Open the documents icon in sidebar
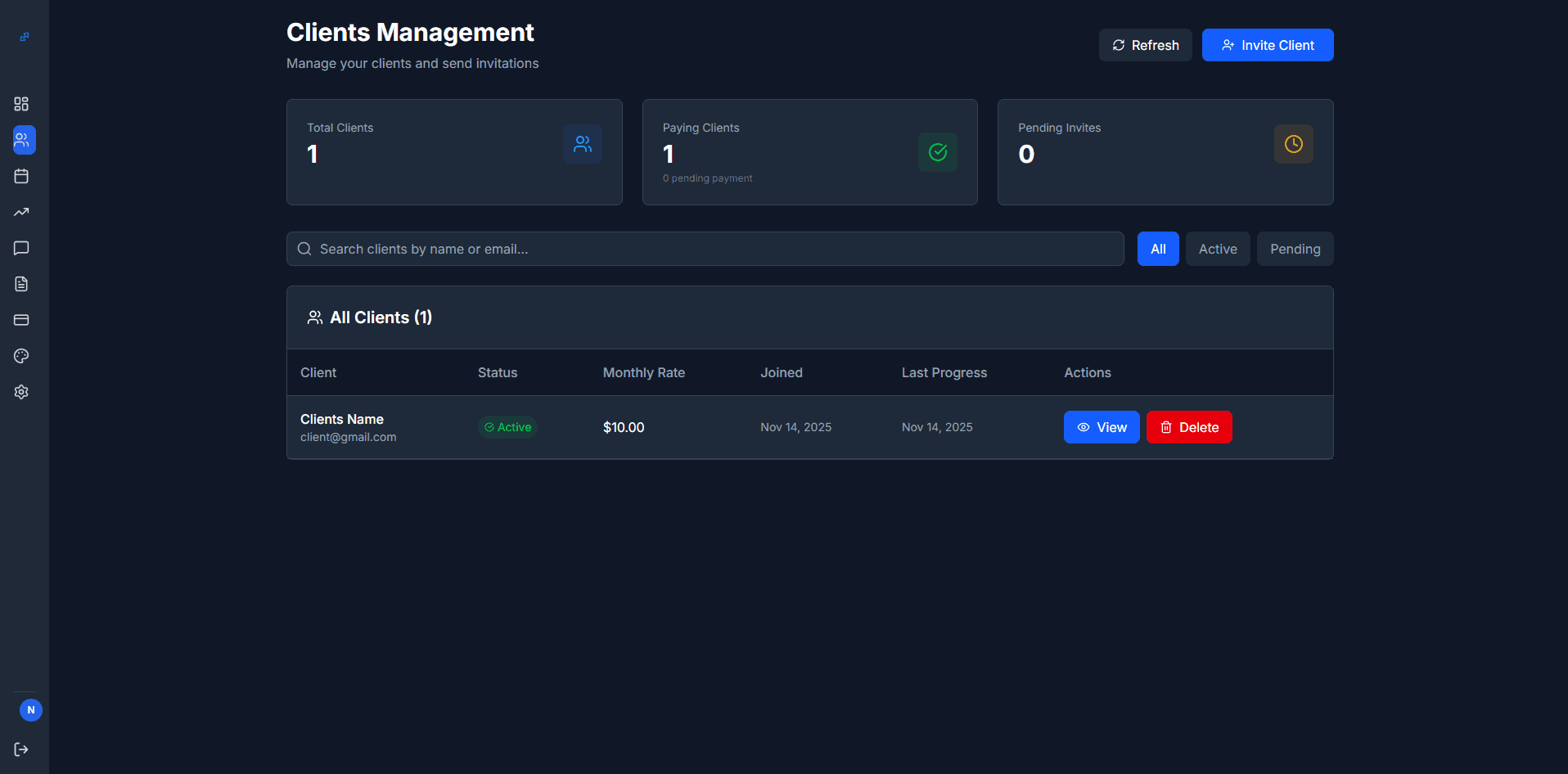 pyautogui.click(x=21, y=284)
